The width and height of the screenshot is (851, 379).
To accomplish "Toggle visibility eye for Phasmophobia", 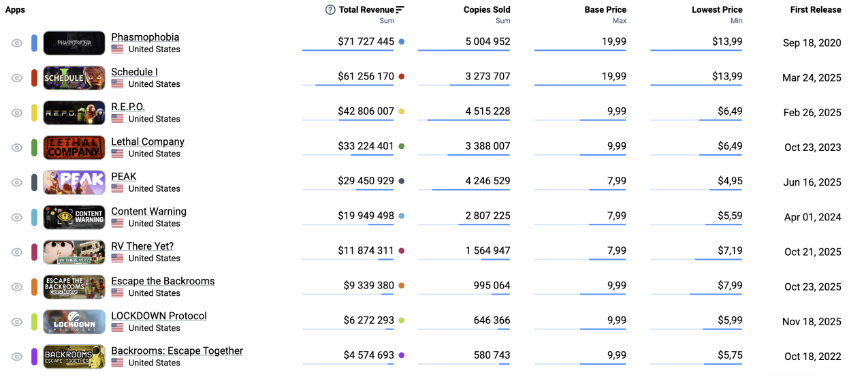I will (17, 43).
